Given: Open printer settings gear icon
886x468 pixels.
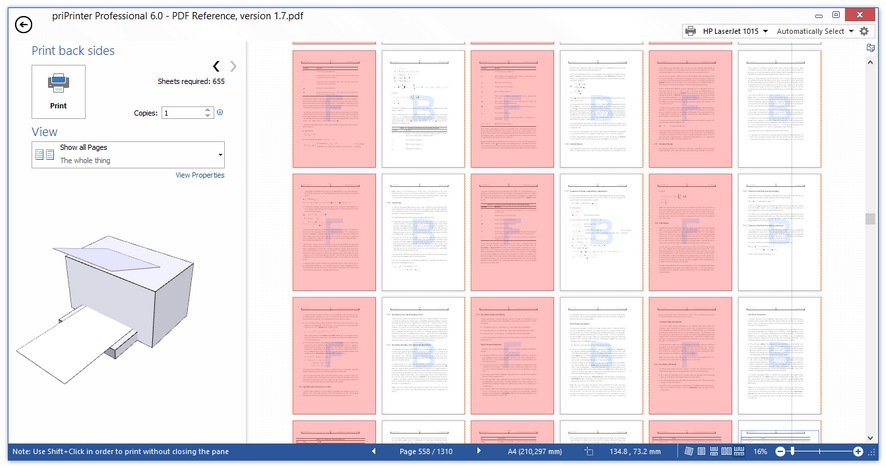Looking at the screenshot, I should (864, 31).
